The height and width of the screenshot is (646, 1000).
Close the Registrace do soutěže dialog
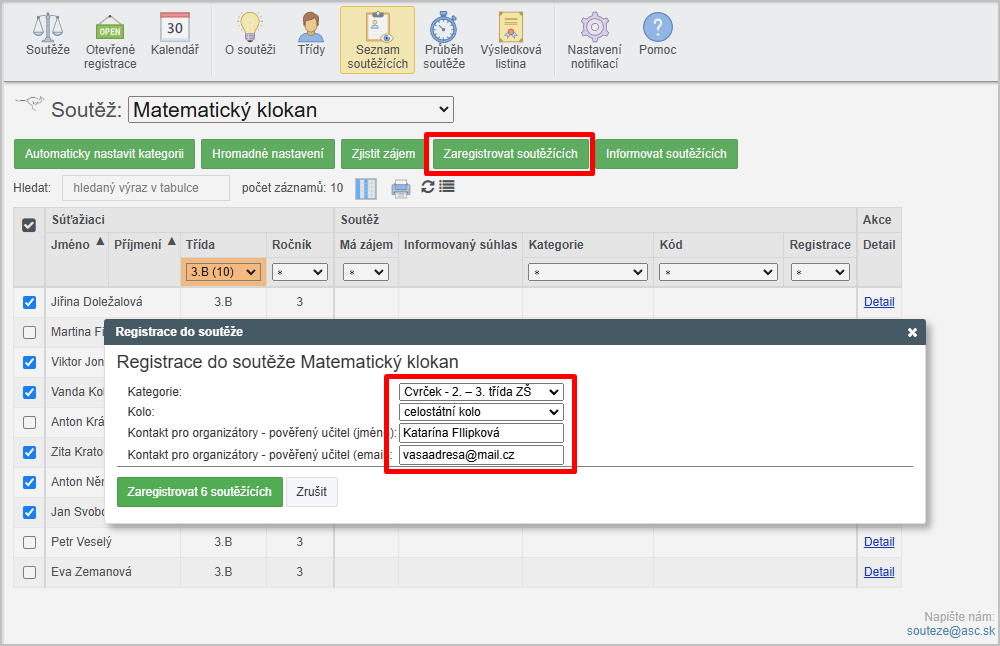click(912, 332)
